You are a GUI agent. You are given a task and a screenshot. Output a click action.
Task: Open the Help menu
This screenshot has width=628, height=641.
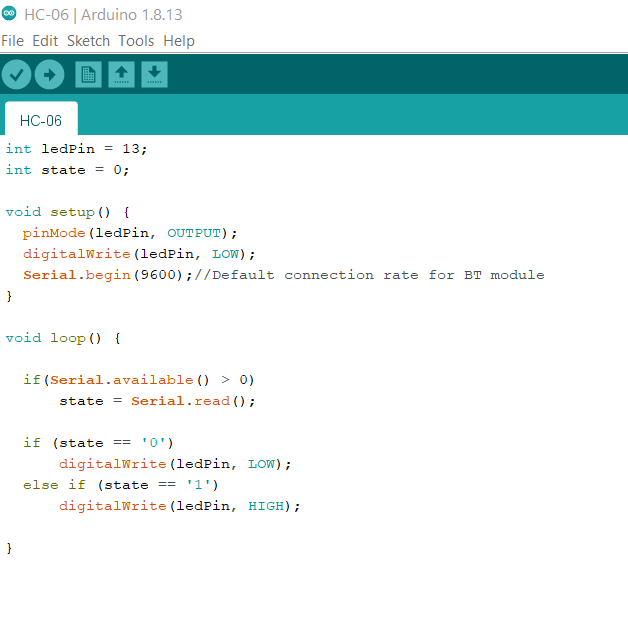coord(179,41)
